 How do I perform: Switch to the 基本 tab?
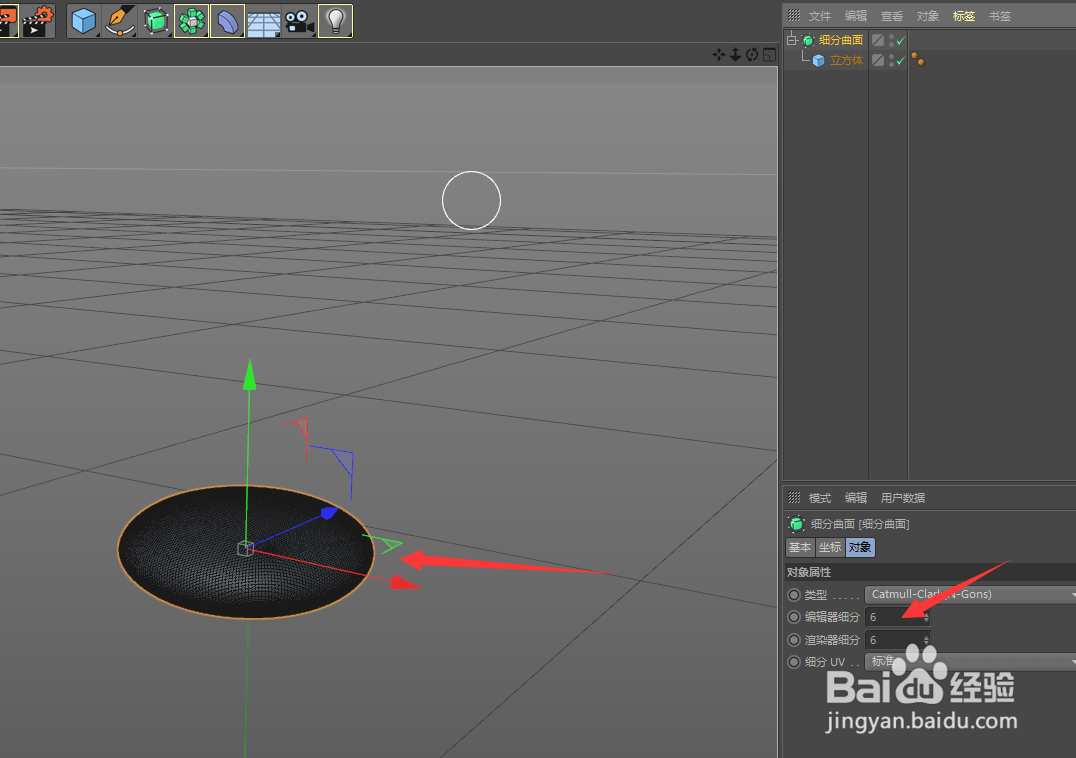[x=800, y=547]
